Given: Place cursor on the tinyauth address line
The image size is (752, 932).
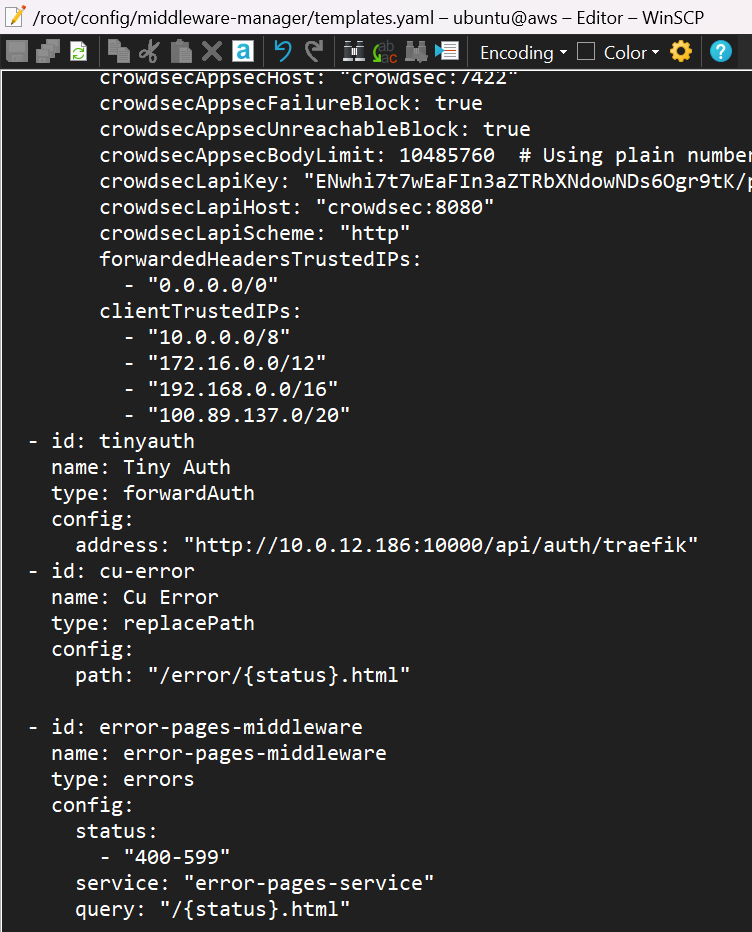Looking at the screenshot, I should 386,545.
